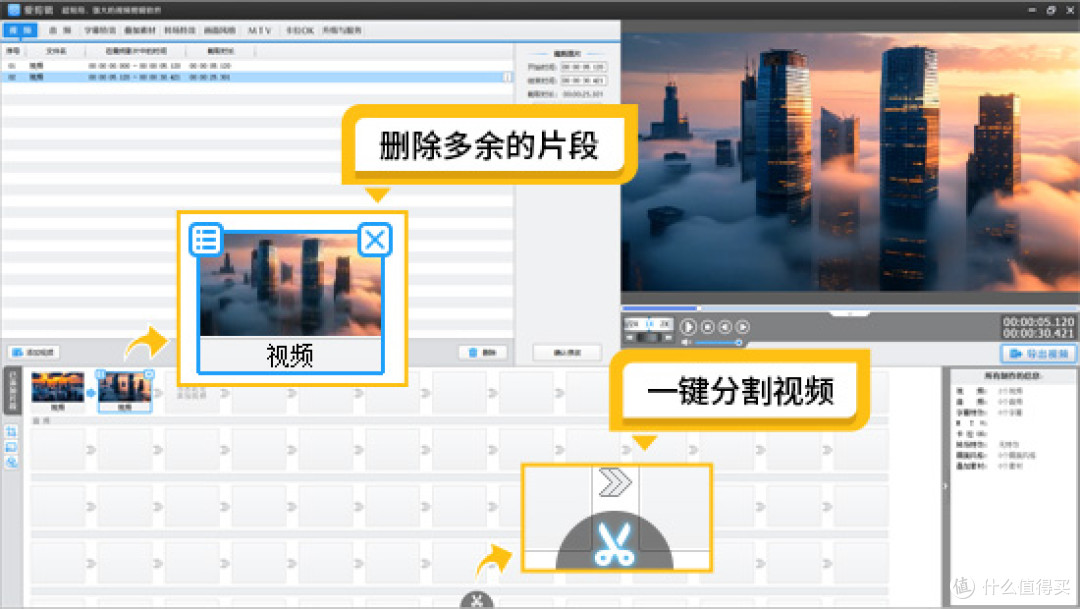The image size is (1080, 609).
Task: Open the 卡拉OK tab
Action: point(300,30)
